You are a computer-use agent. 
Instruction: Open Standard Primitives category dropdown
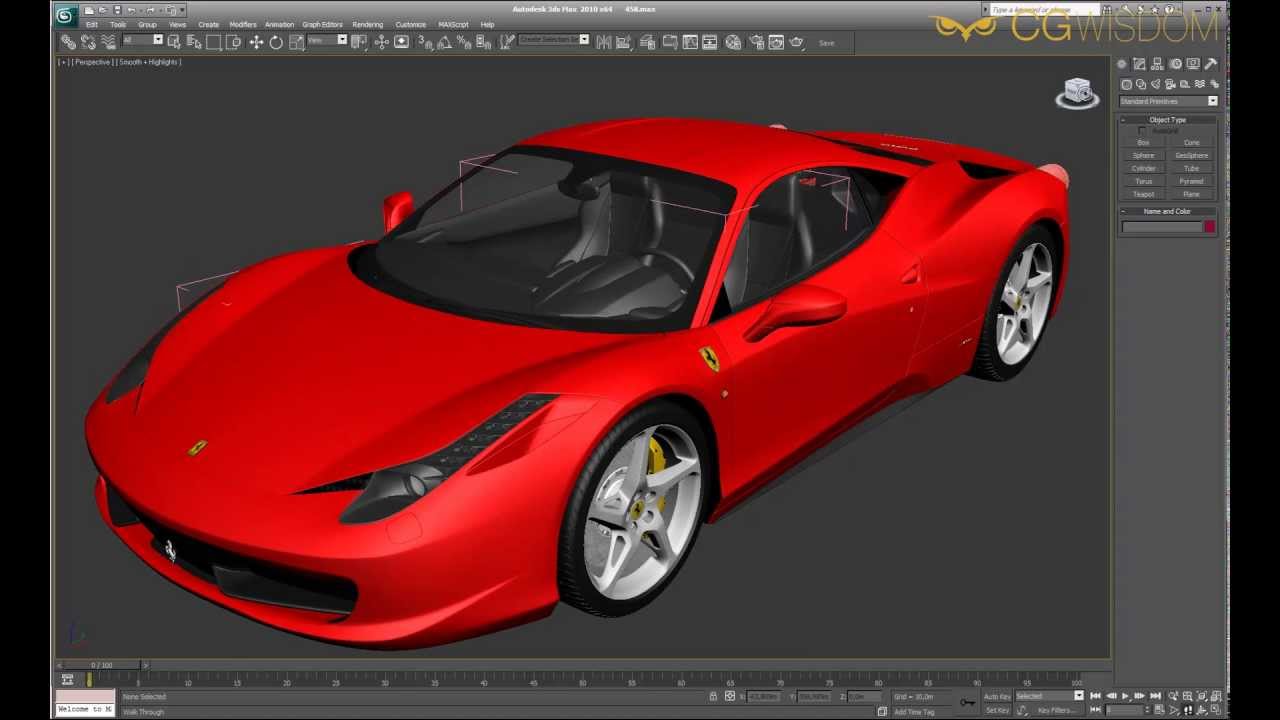1168,101
